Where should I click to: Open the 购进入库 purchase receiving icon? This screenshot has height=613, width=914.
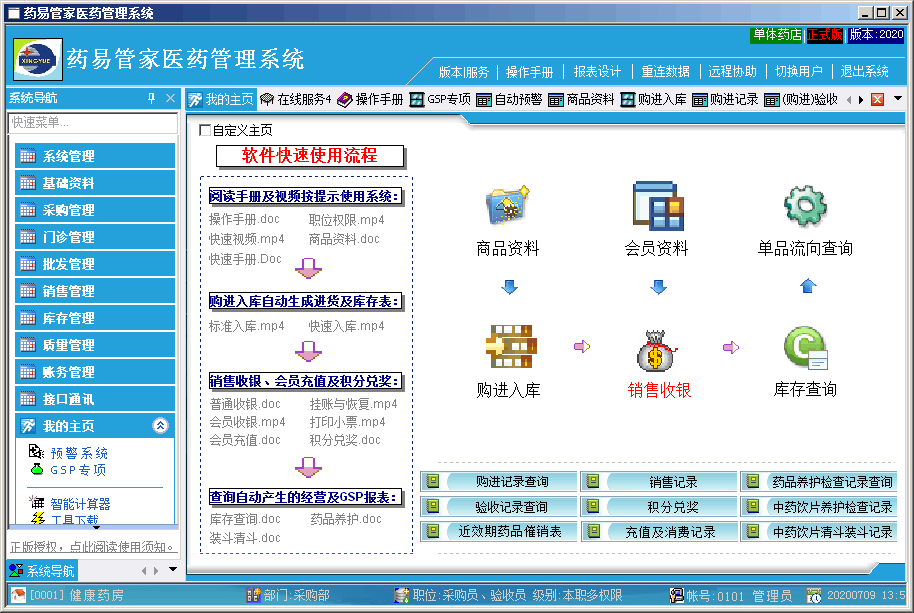(510, 345)
